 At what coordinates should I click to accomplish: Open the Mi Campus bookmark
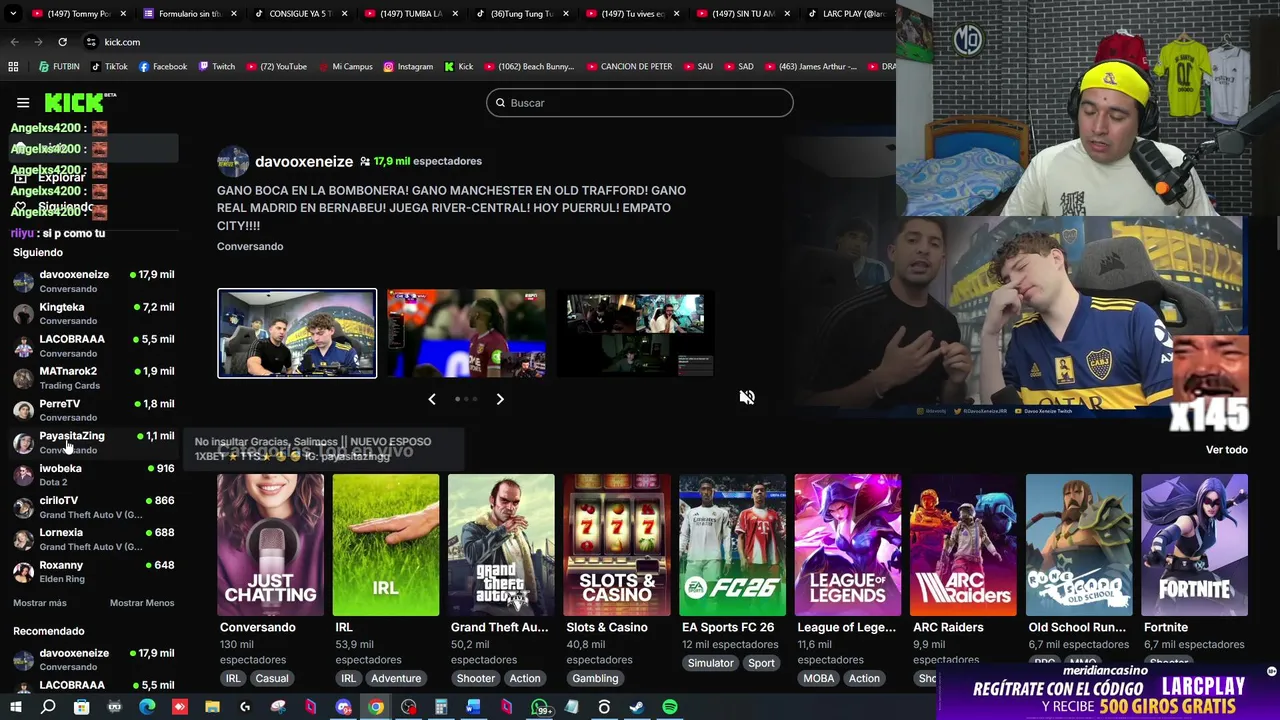coord(345,67)
